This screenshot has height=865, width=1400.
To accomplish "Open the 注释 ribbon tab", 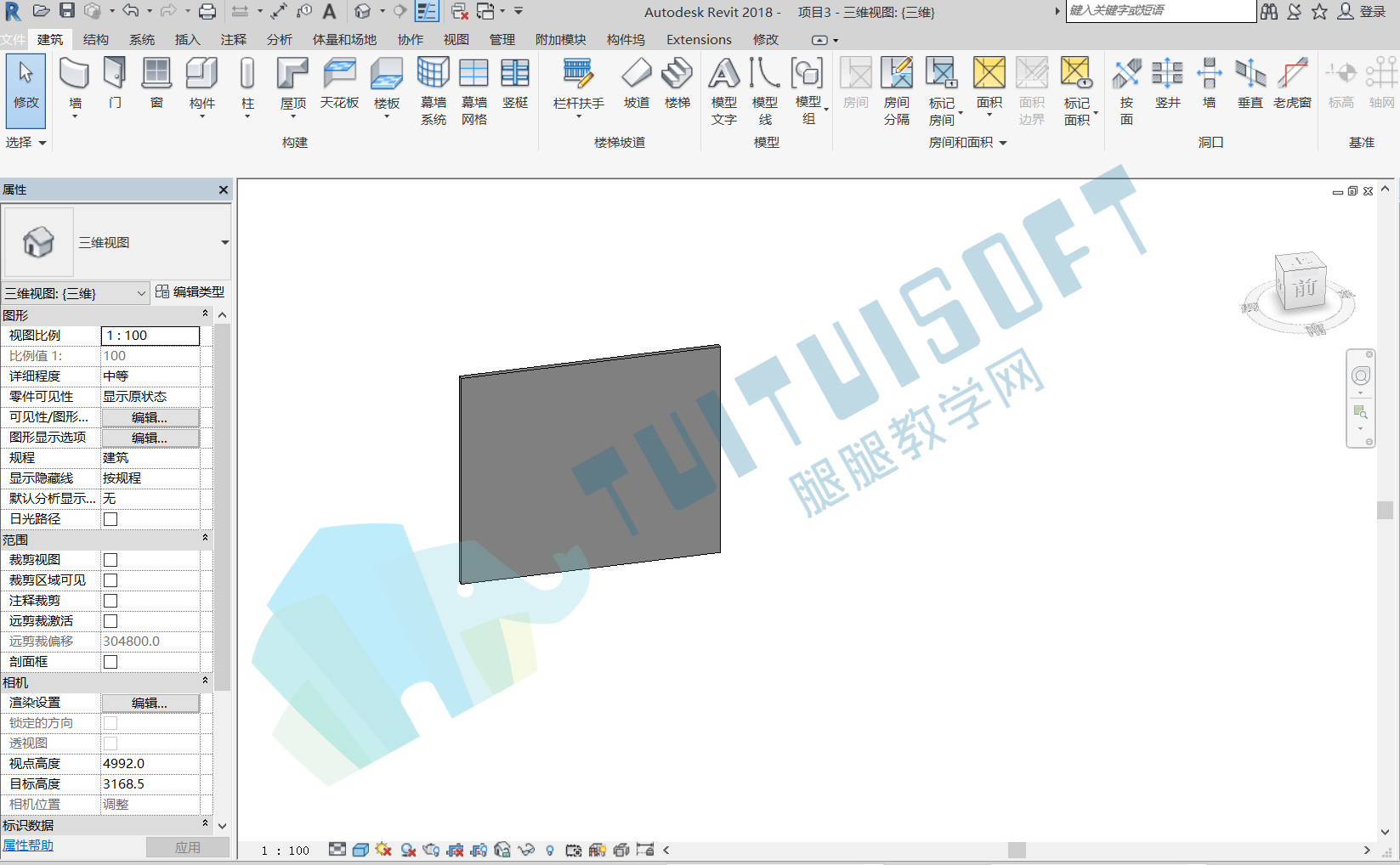I will point(233,40).
